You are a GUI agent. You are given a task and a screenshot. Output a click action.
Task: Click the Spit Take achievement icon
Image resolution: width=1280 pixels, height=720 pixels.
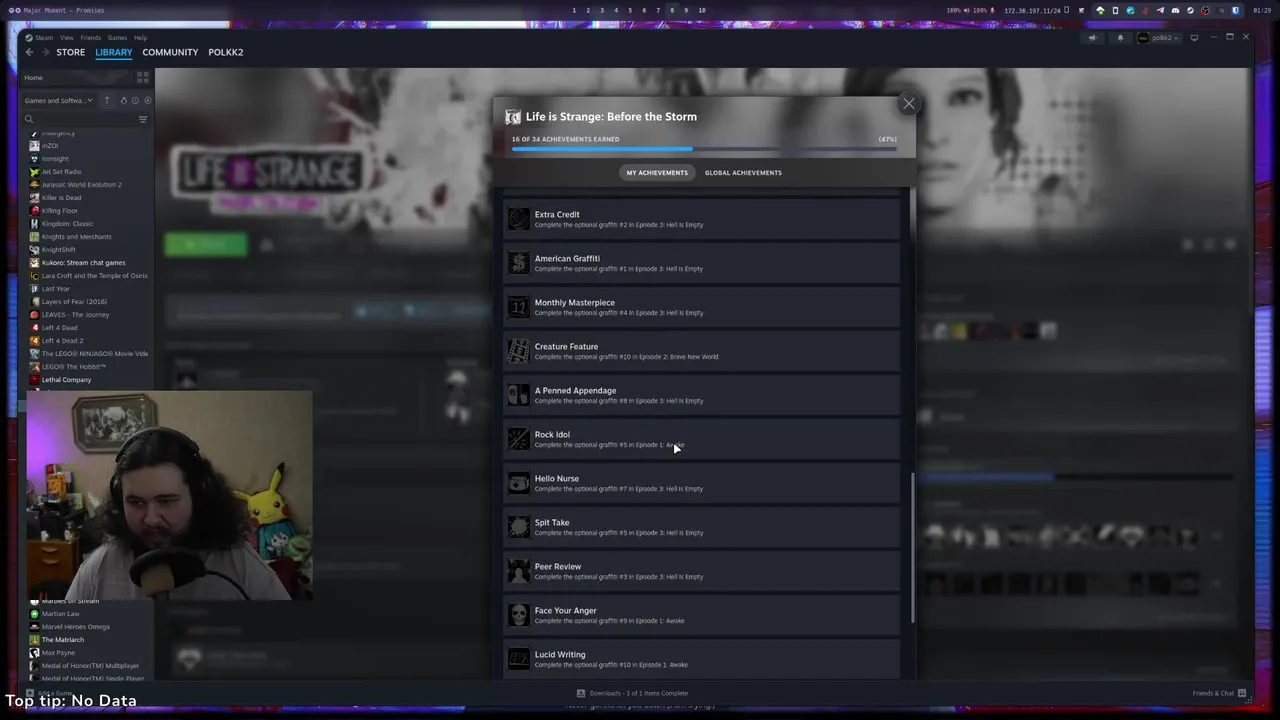click(518, 527)
